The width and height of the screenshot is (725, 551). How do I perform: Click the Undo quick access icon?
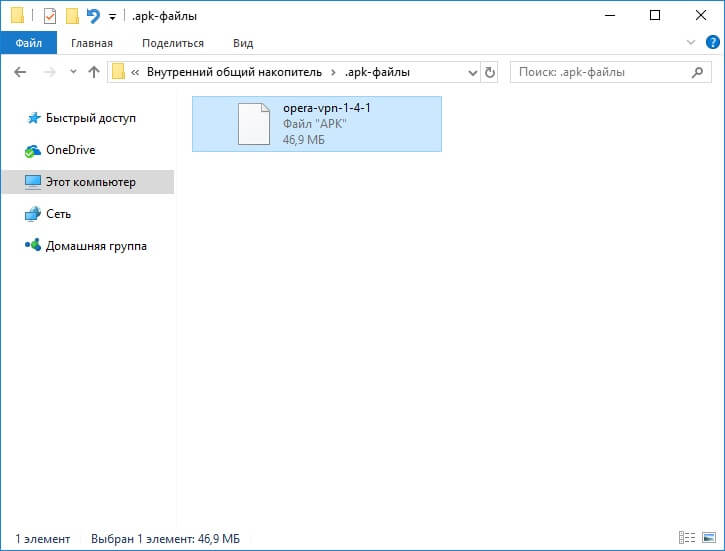point(93,16)
